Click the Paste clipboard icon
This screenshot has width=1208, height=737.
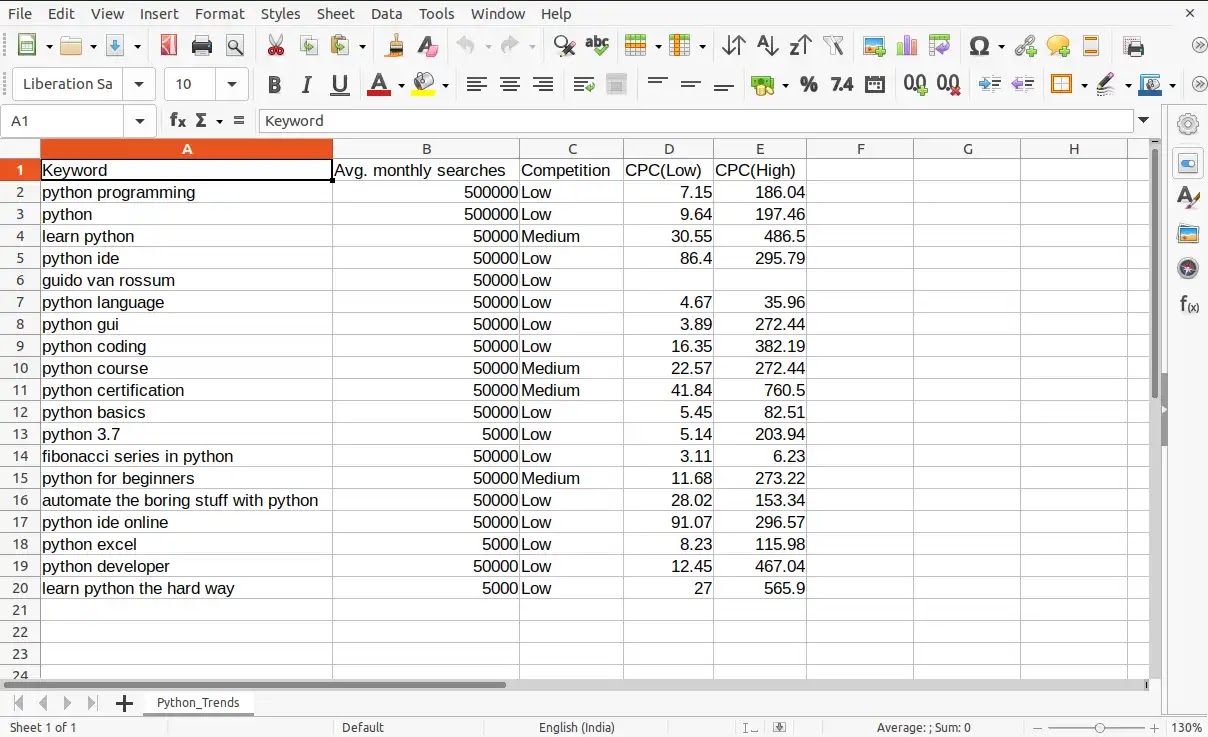point(341,46)
